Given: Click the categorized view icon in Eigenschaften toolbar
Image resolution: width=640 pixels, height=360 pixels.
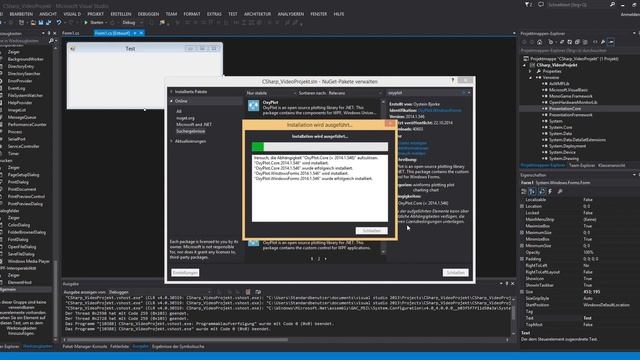Looking at the screenshot, I should (524, 191).
